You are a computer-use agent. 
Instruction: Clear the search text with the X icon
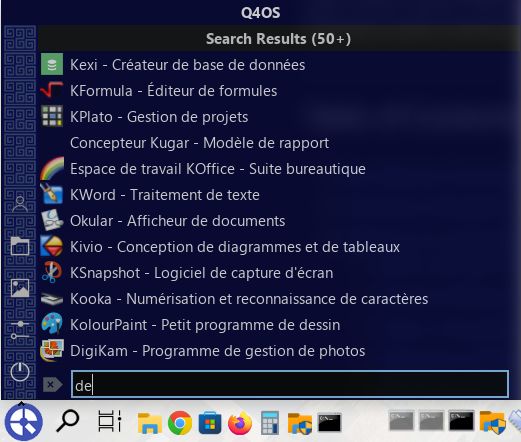point(52,385)
